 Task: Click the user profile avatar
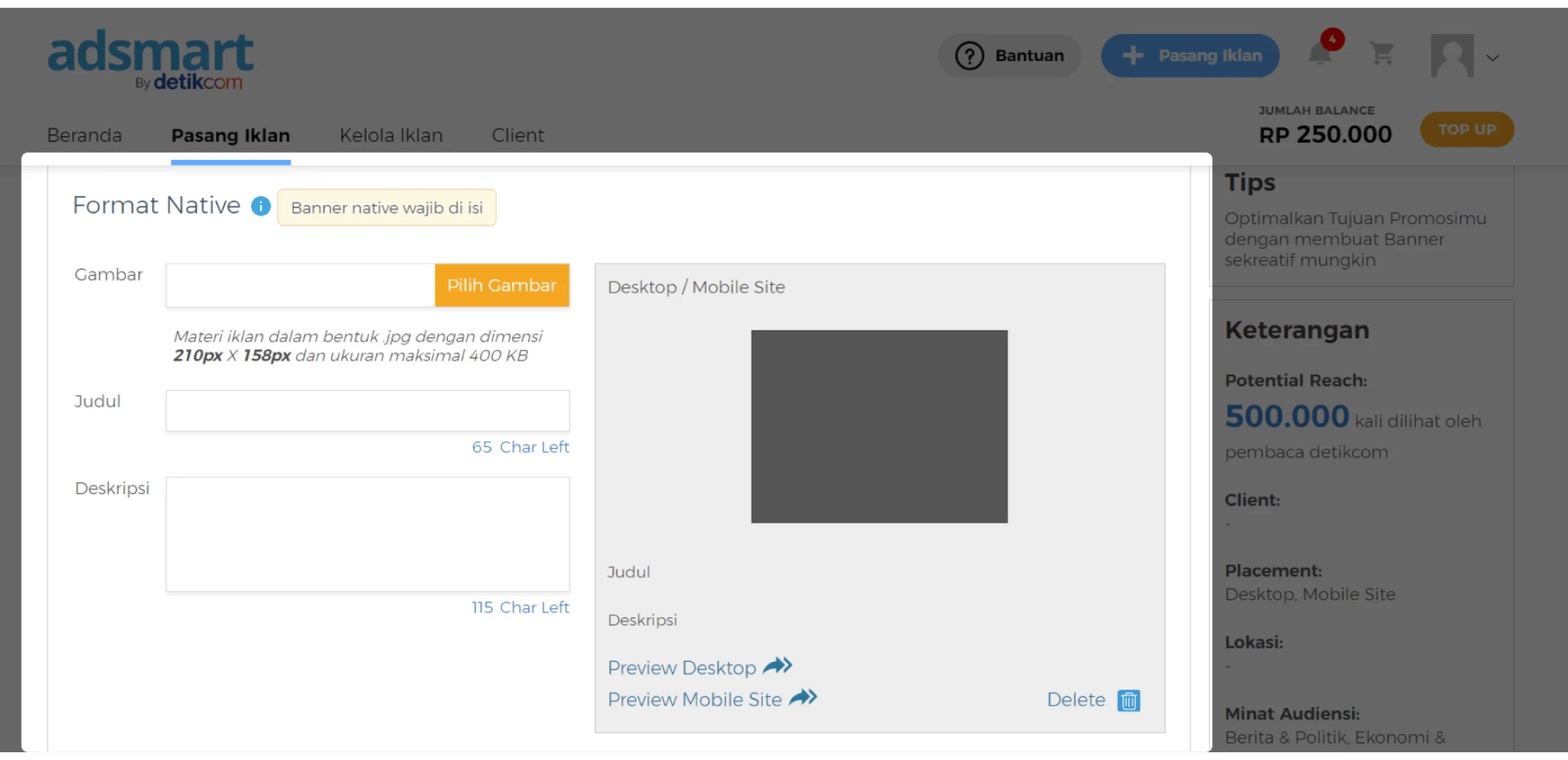click(1452, 56)
